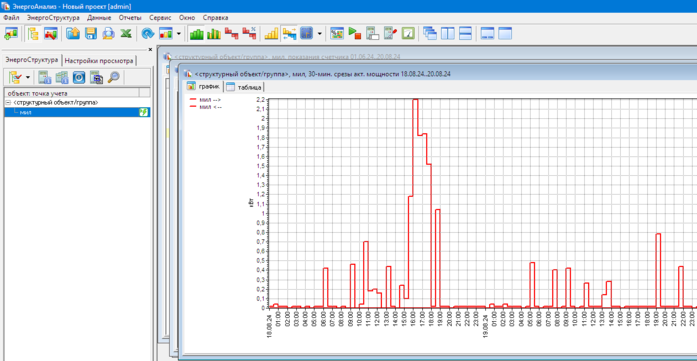Select the green bar chart icon
This screenshot has width=697, height=361.
click(x=196, y=33)
